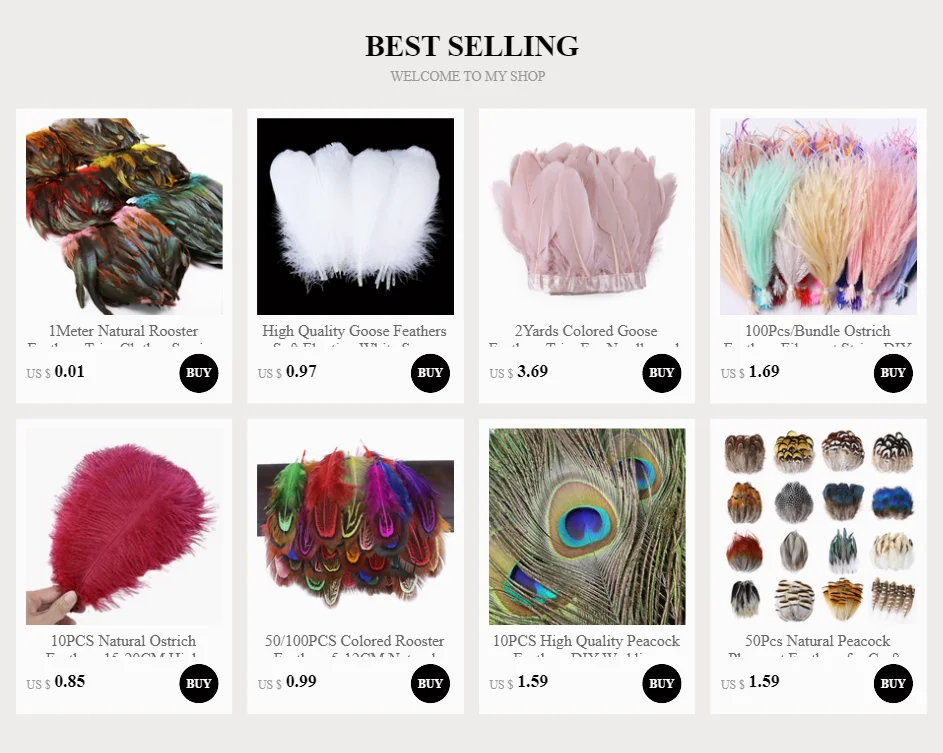The image size is (943, 753).
Task: Open the peacock eye feather image
Action: pyautogui.click(x=587, y=526)
